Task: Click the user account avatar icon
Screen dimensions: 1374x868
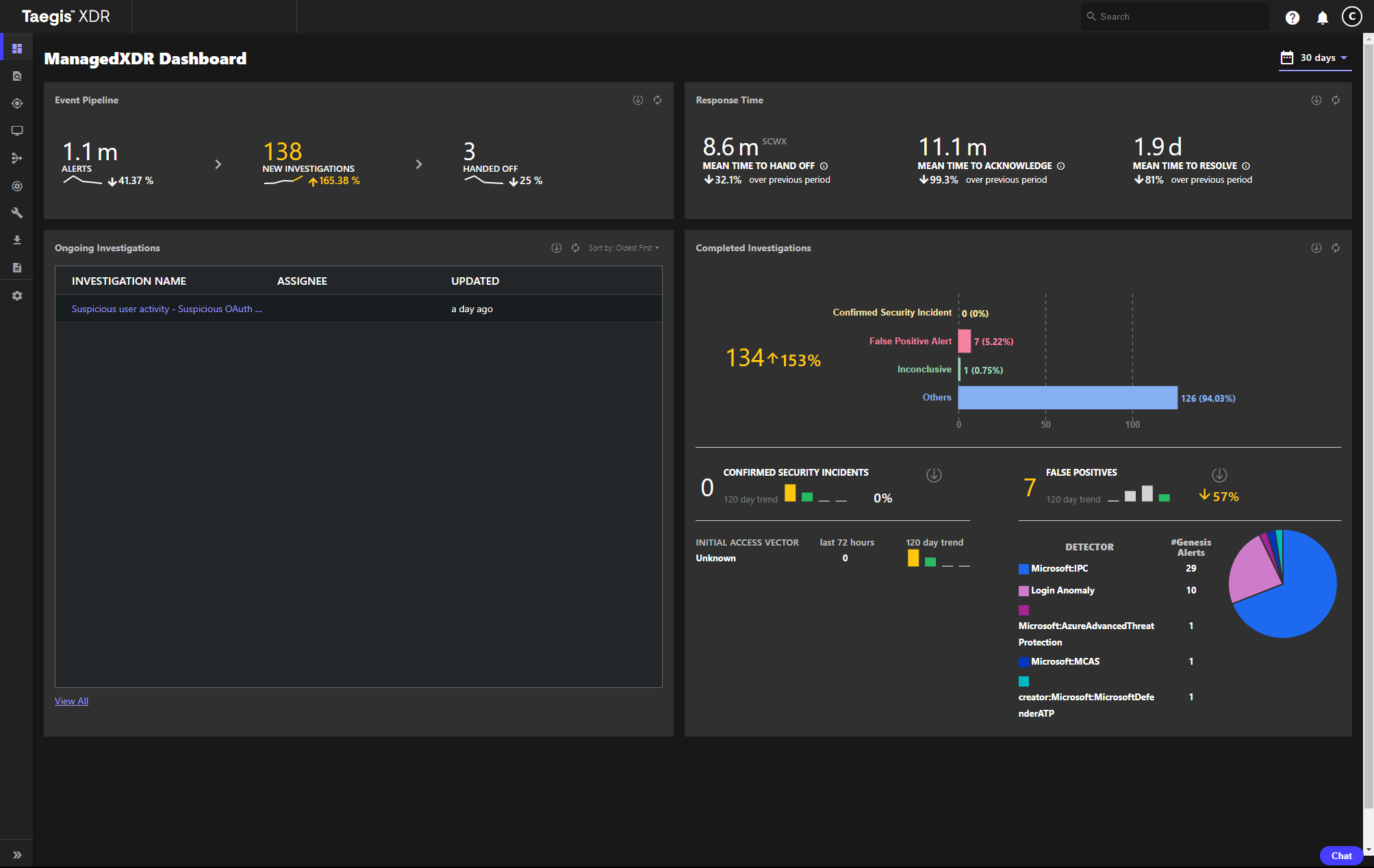Action: pyautogui.click(x=1351, y=16)
